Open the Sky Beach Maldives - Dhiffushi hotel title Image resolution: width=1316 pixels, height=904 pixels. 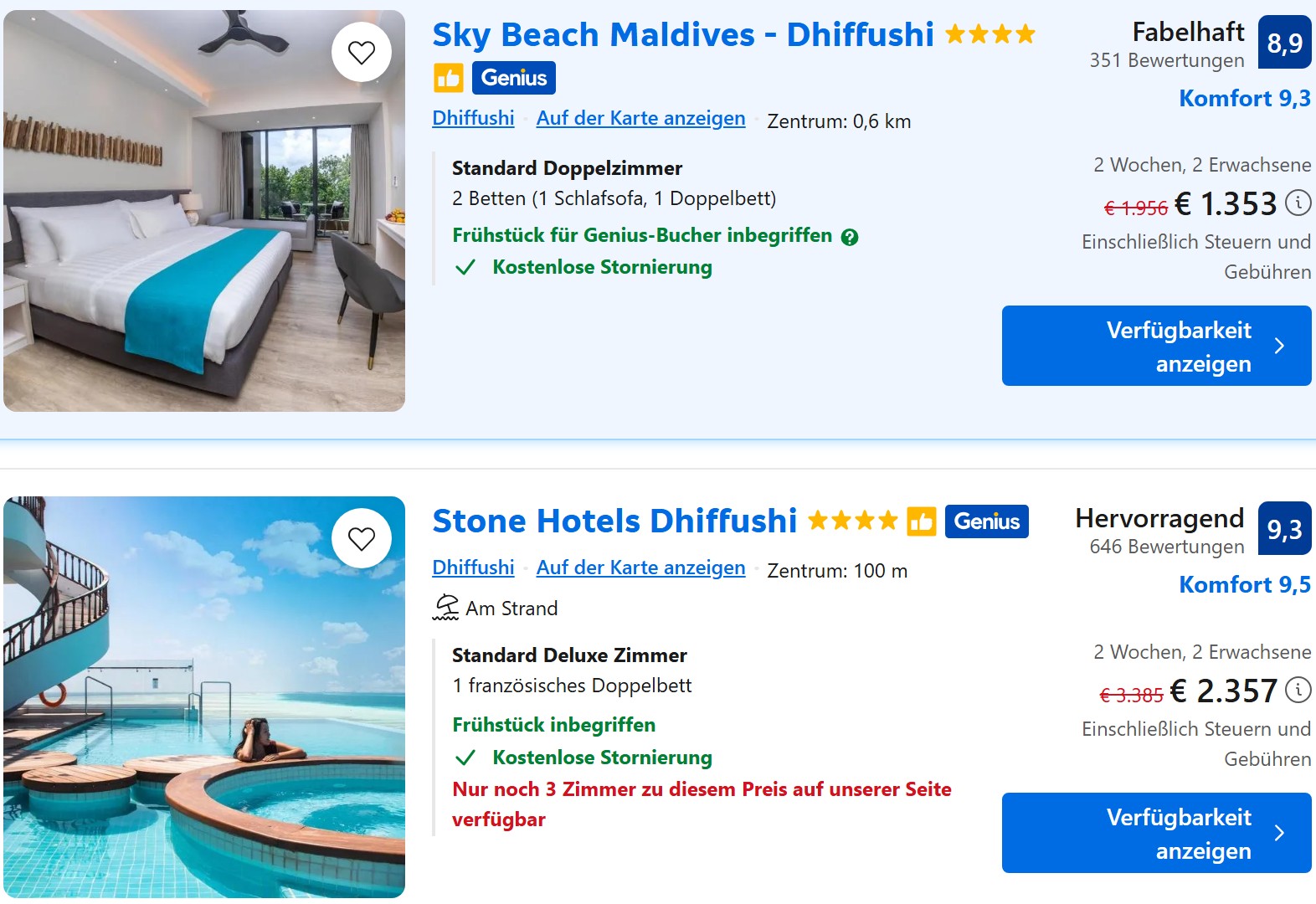click(683, 34)
